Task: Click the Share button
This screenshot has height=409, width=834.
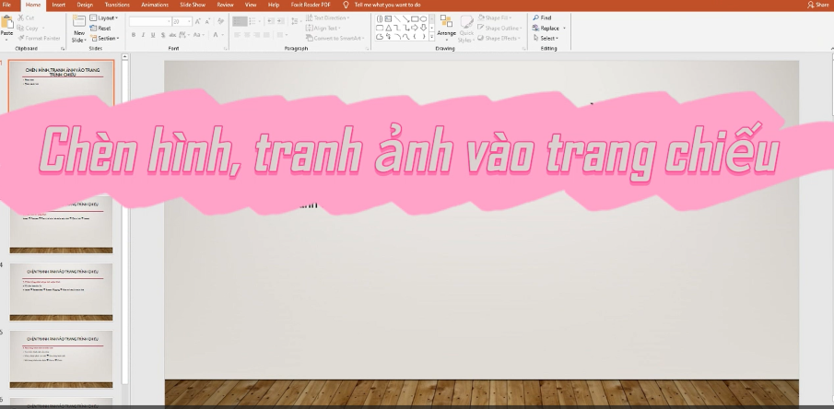Action: pyautogui.click(x=818, y=5)
